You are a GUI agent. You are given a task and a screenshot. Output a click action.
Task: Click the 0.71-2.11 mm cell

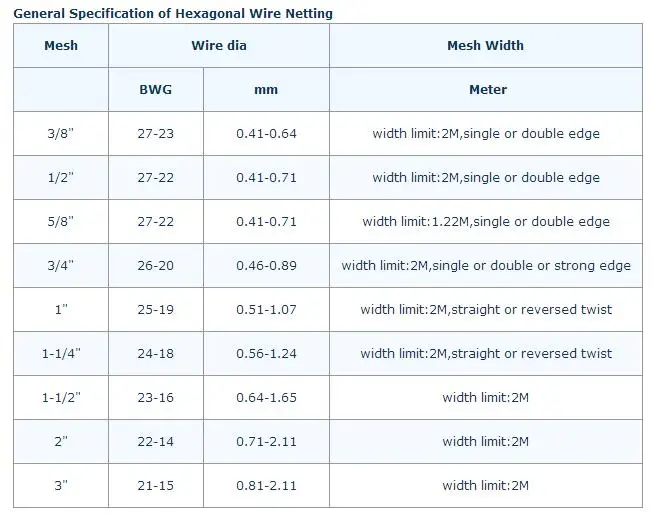coord(266,442)
